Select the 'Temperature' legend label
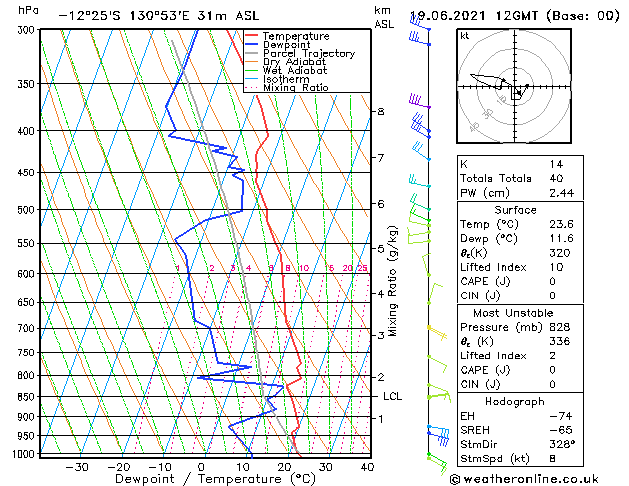 [296, 36]
